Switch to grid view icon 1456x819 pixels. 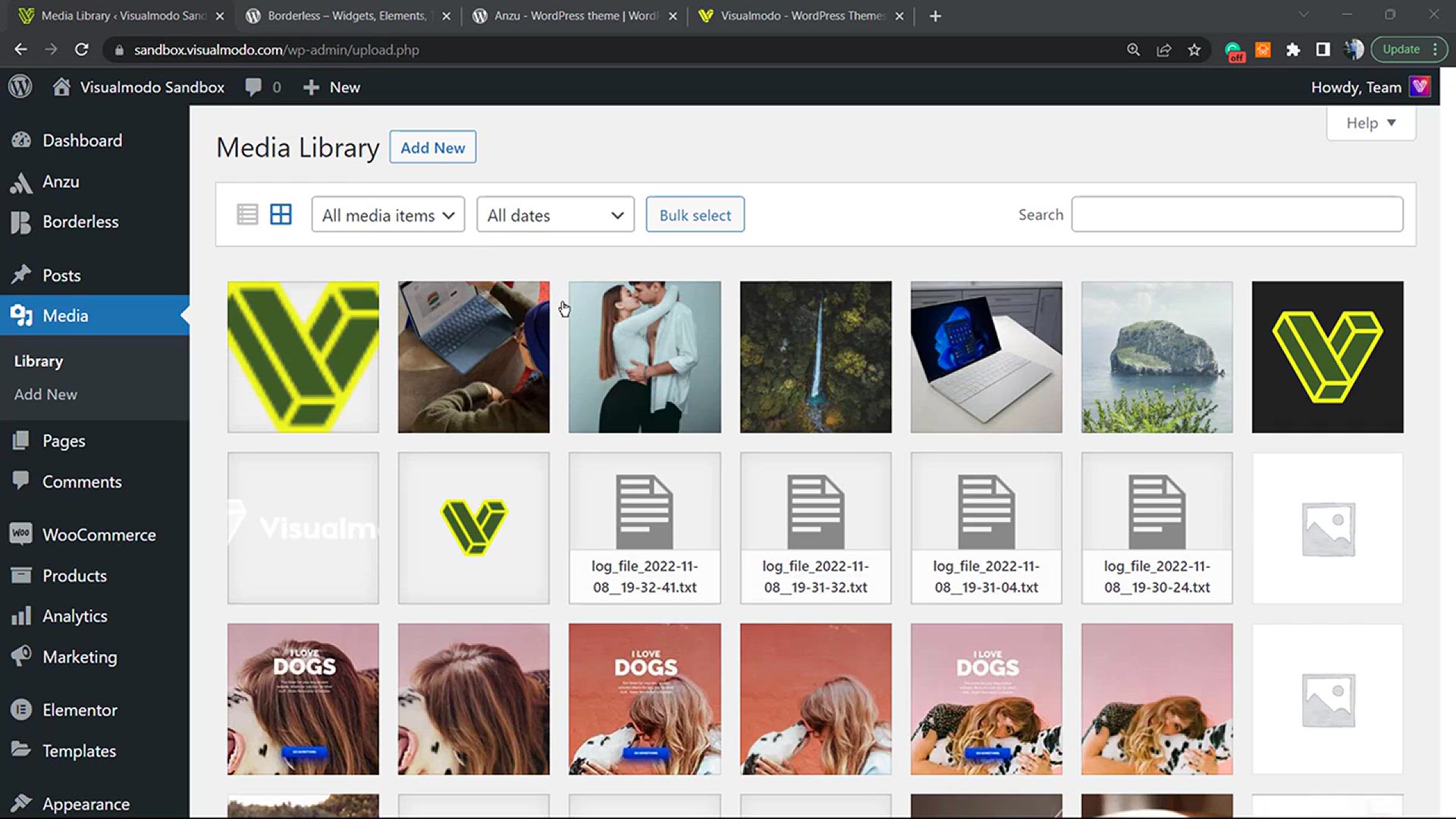click(281, 215)
